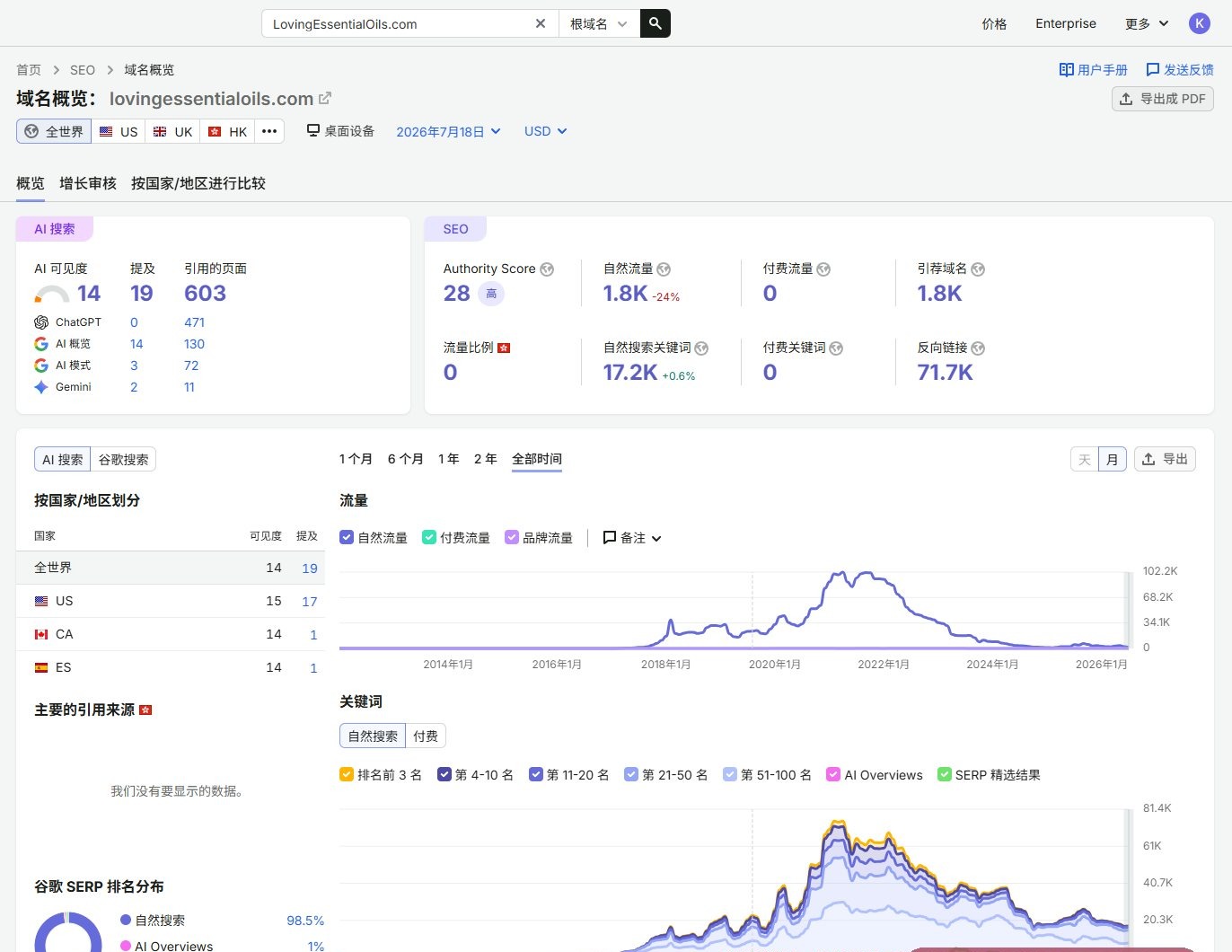Click info globe next to 付费流量
This screenshot has width=1232, height=952.
click(823, 269)
